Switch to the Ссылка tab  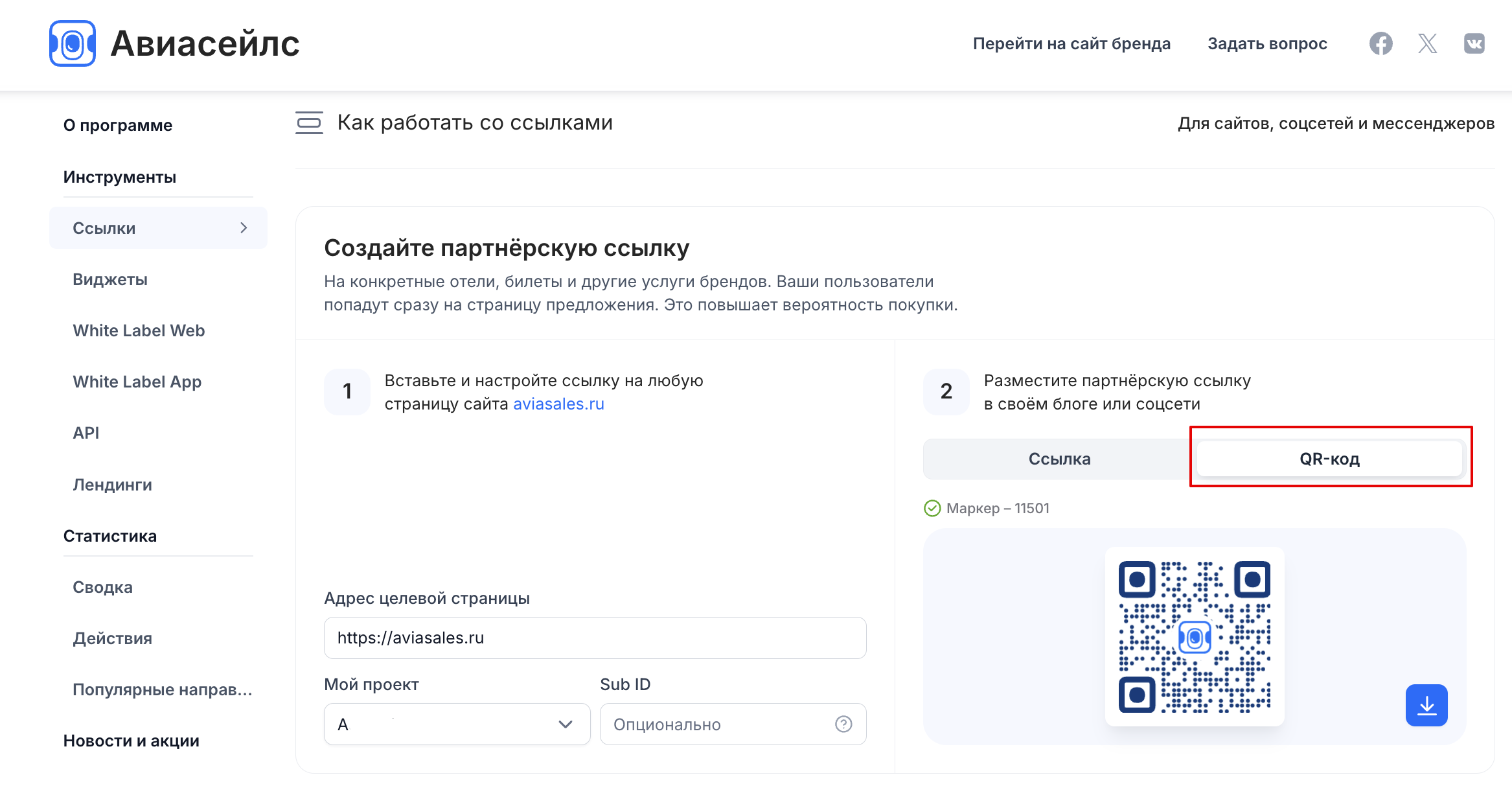[1059, 459]
